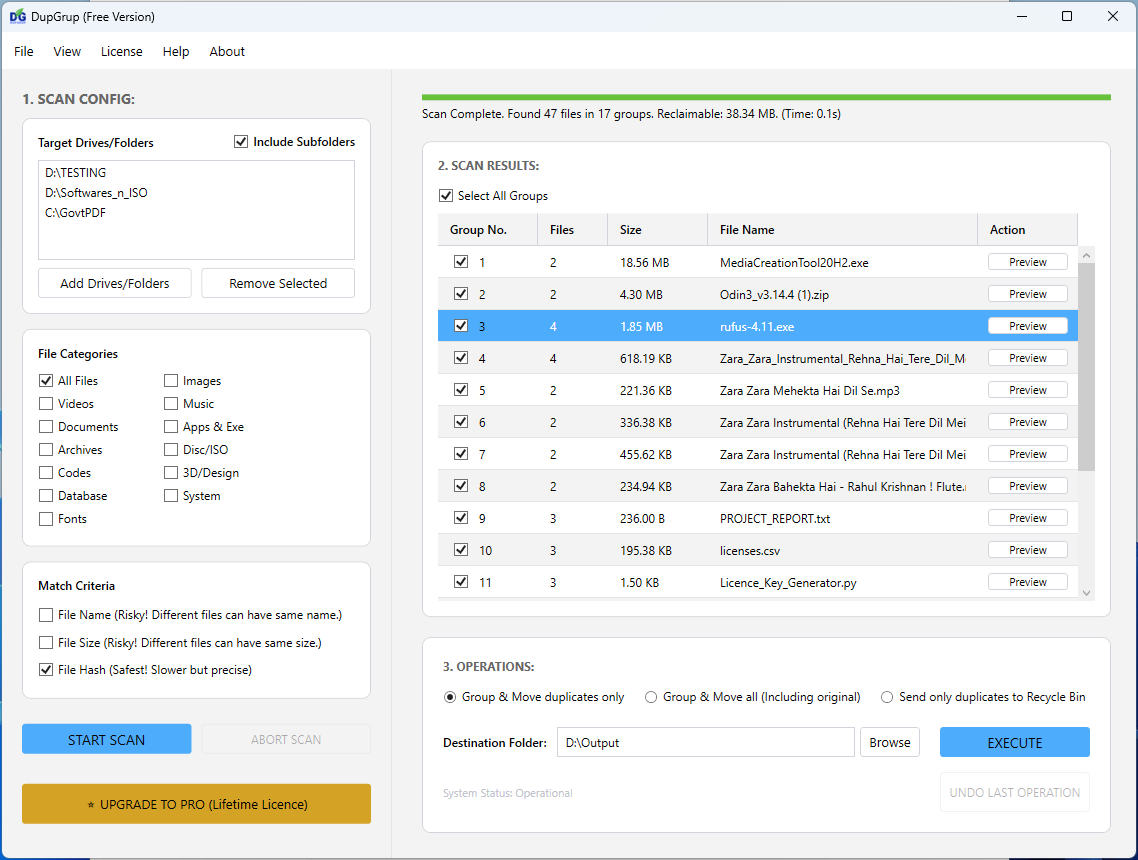Uncheck duplicate group number 4
Screen dimensions: 1138x860
tap(461, 357)
